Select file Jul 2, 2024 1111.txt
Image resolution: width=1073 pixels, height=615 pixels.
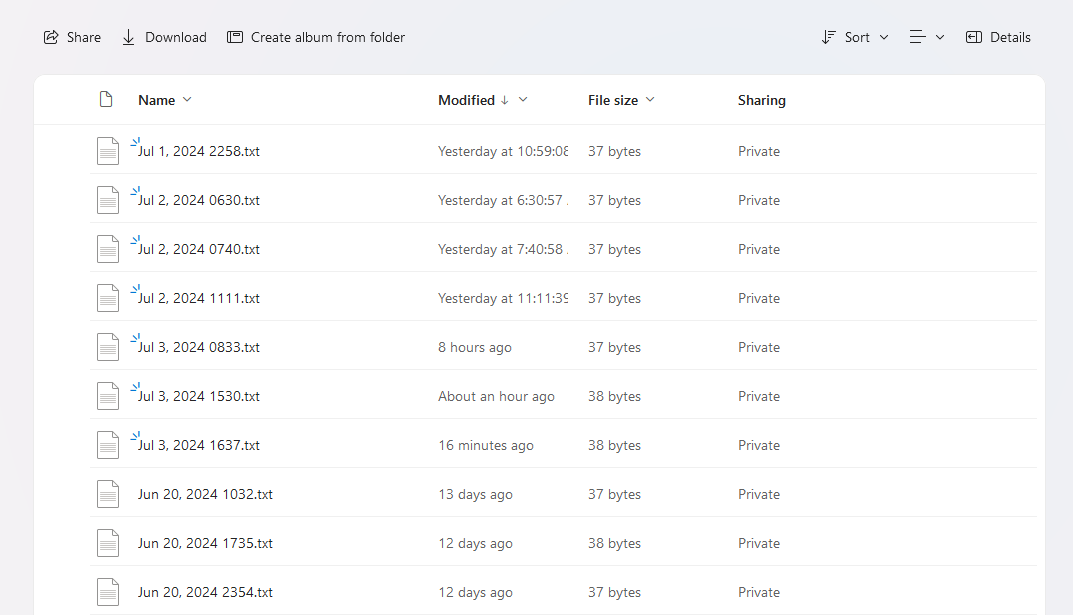click(198, 298)
